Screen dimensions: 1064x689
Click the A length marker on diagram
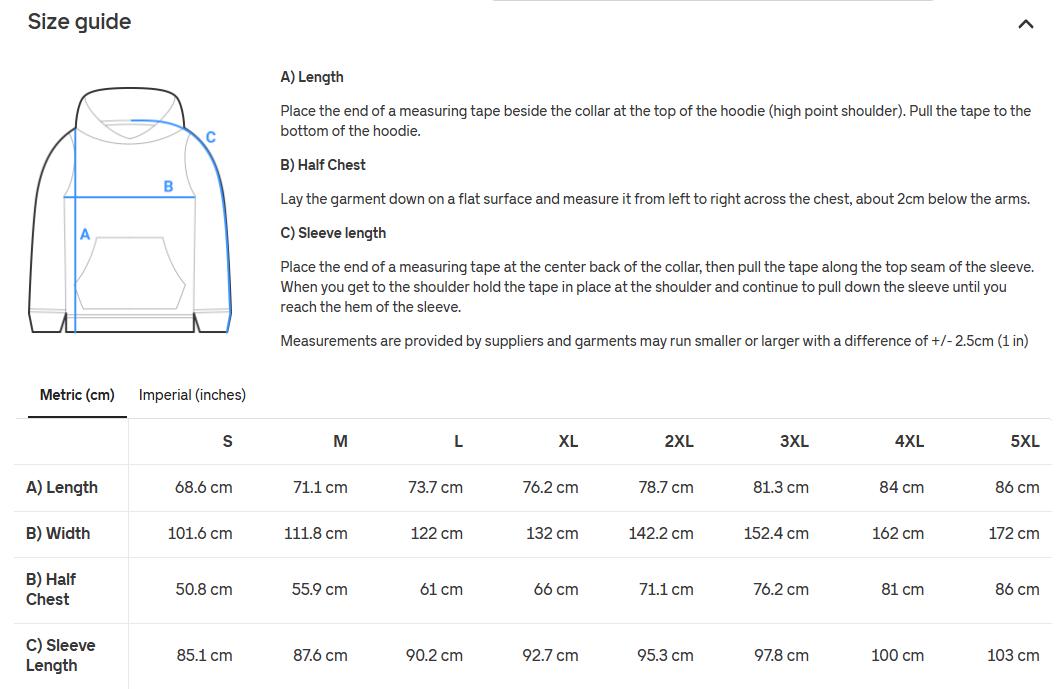coord(85,234)
